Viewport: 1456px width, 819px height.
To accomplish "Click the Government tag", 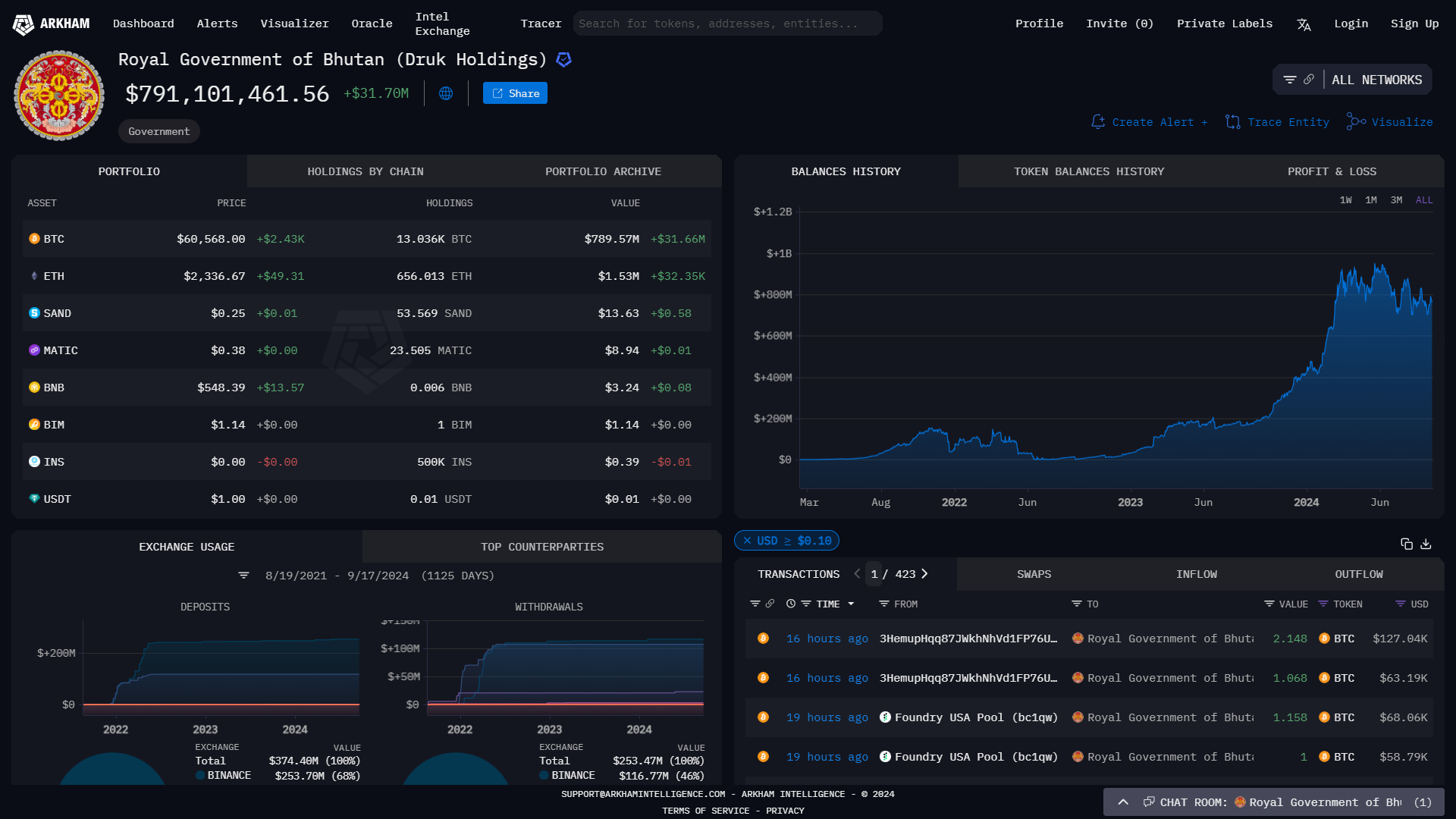I will [158, 131].
